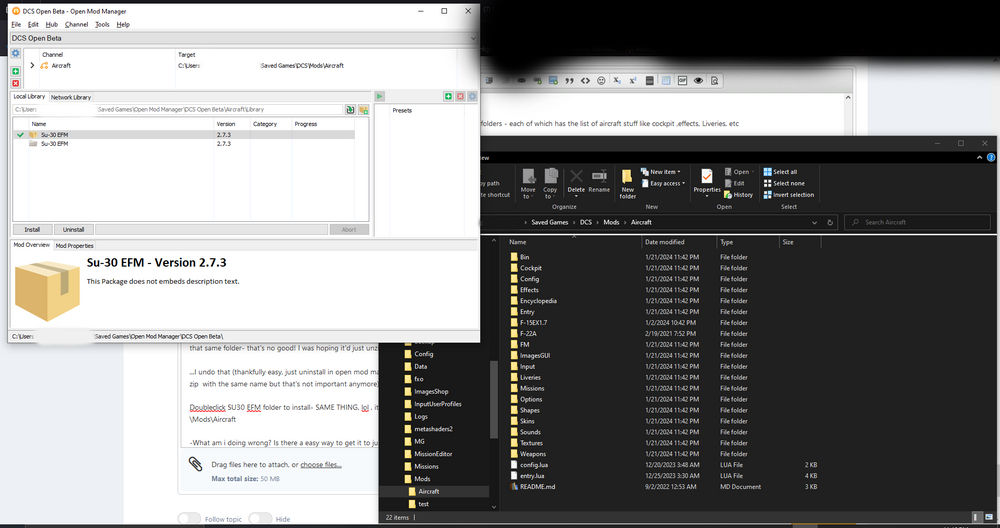Click the green add channel icon
The image size is (1000, 528).
[x=16, y=71]
